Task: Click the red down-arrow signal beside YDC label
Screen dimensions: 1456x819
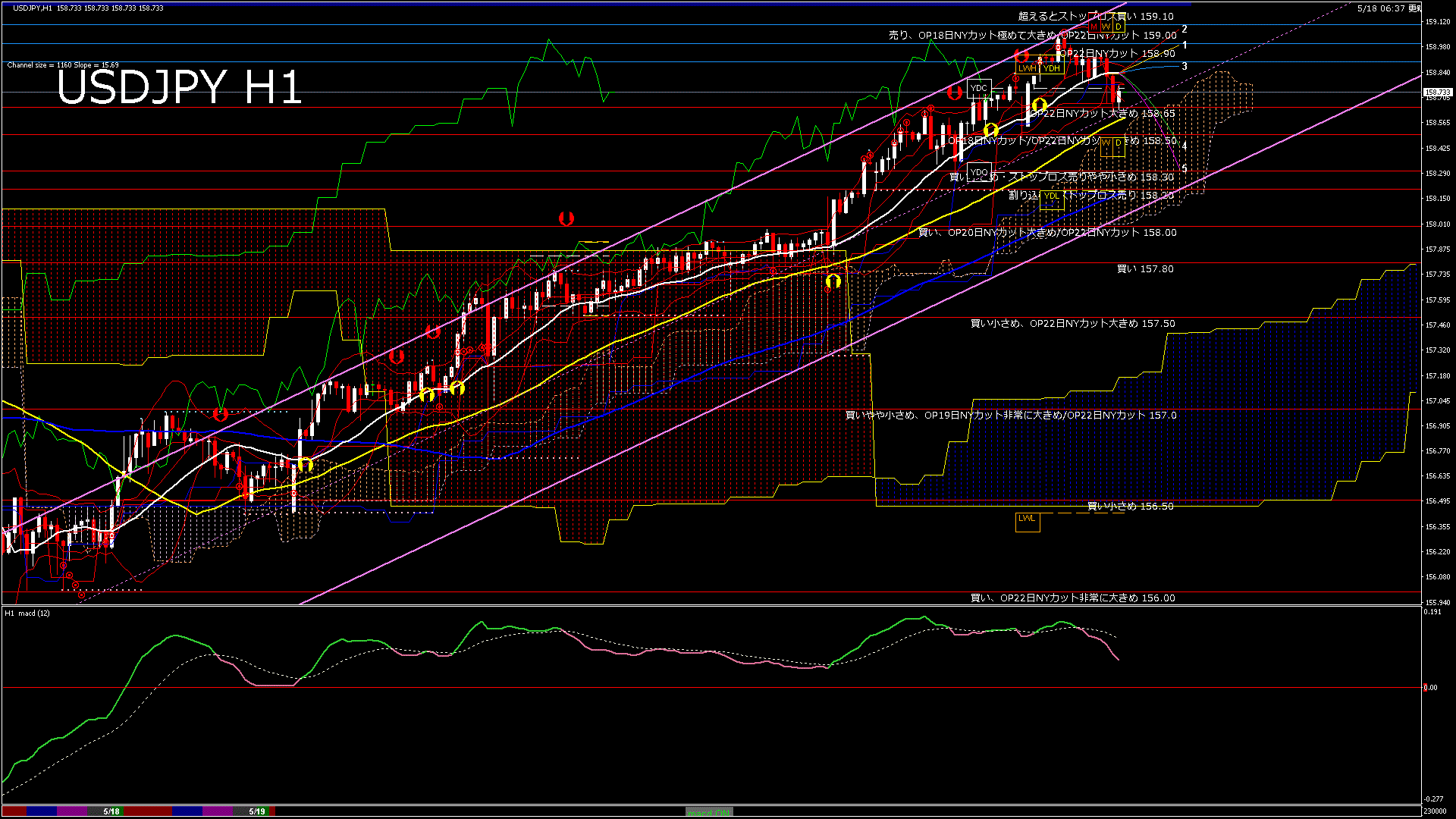Action: (x=955, y=92)
